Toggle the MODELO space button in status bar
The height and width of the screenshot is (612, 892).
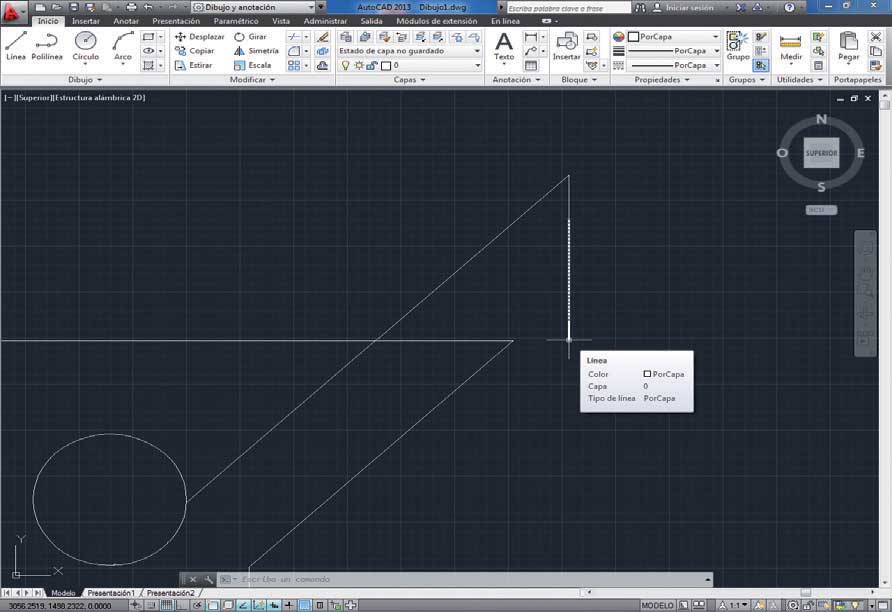(657, 605)
